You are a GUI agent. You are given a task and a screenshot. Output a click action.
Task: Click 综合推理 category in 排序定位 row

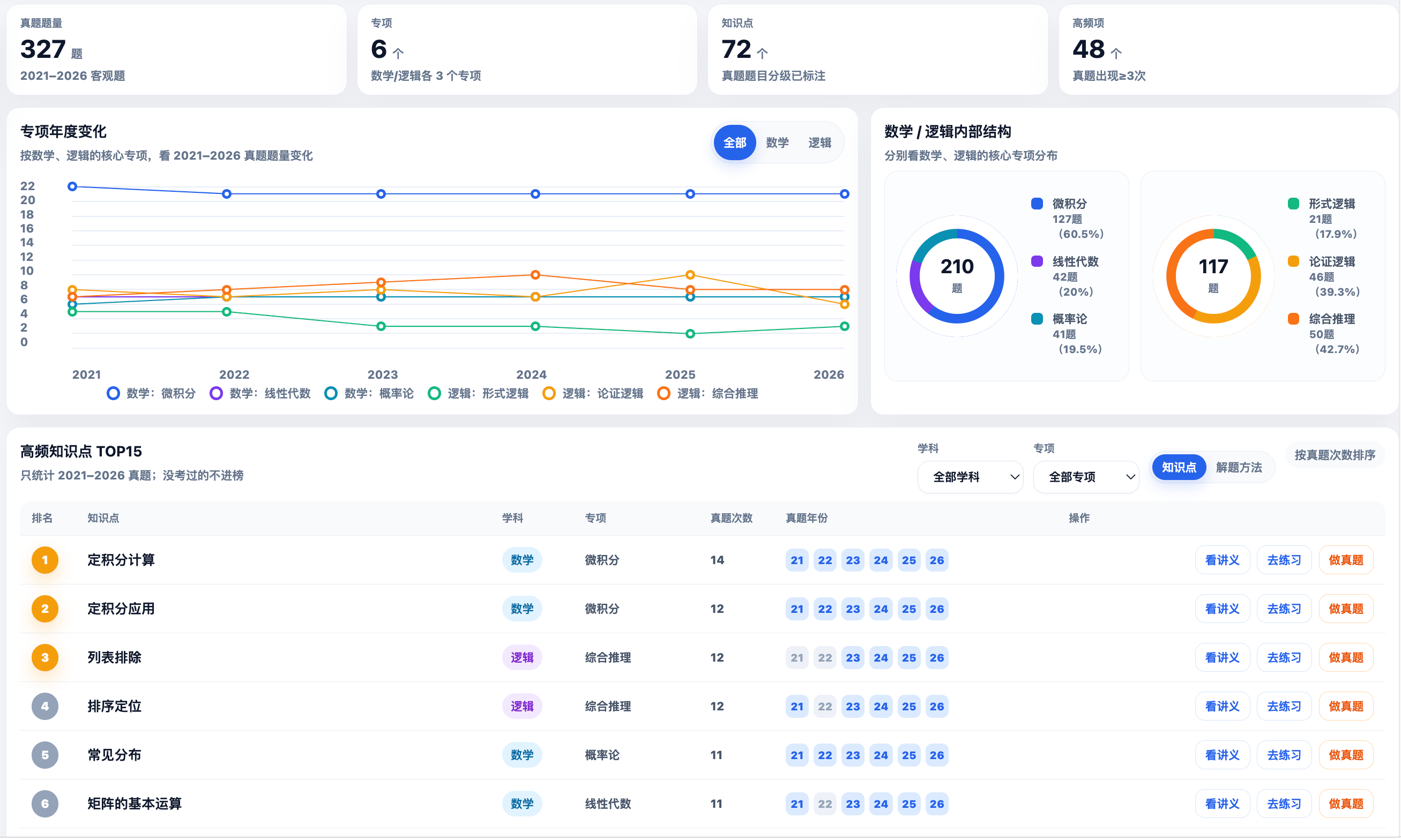tap(608, 707)
